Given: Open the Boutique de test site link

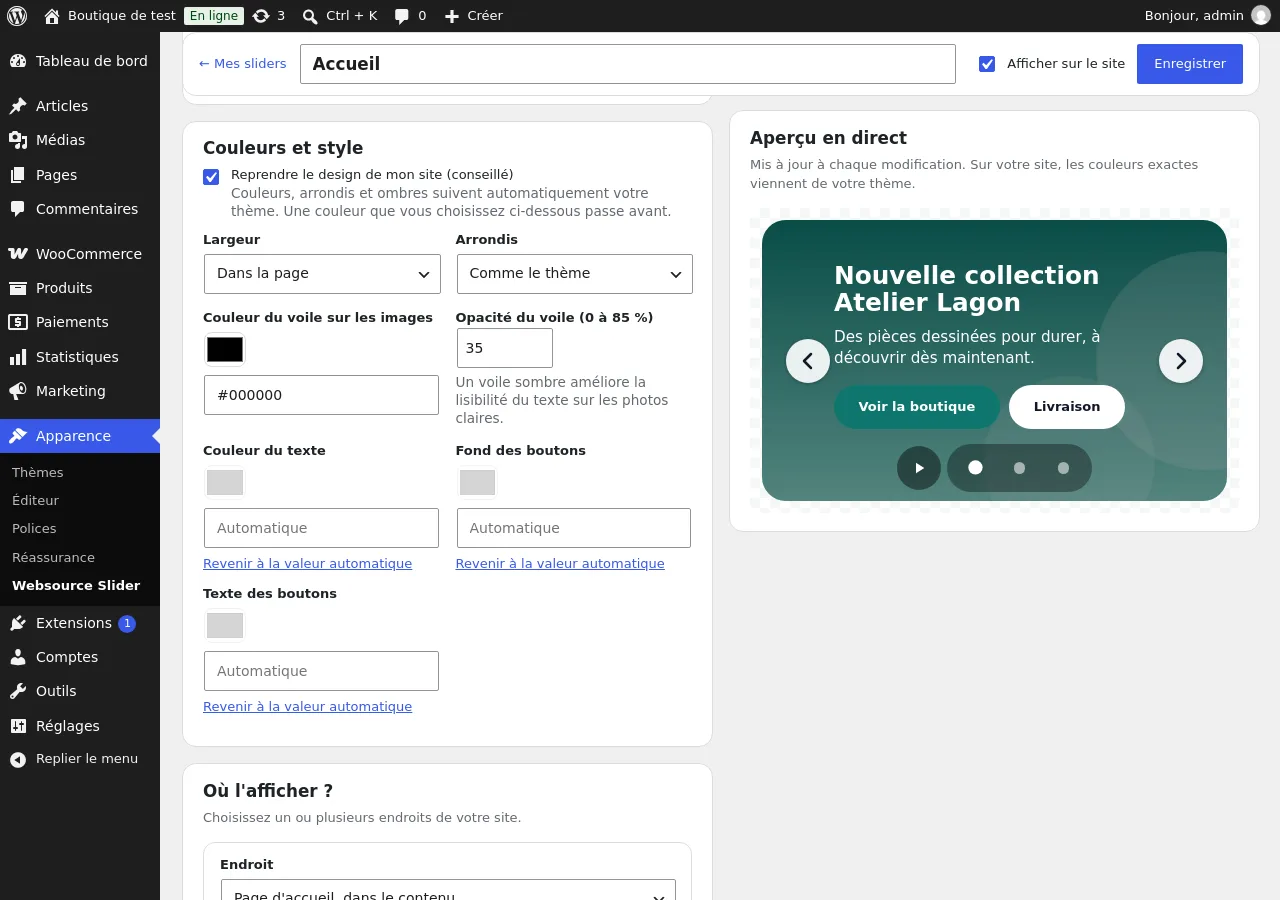Looking at the screenshot, I should click(x=110, y=16).
